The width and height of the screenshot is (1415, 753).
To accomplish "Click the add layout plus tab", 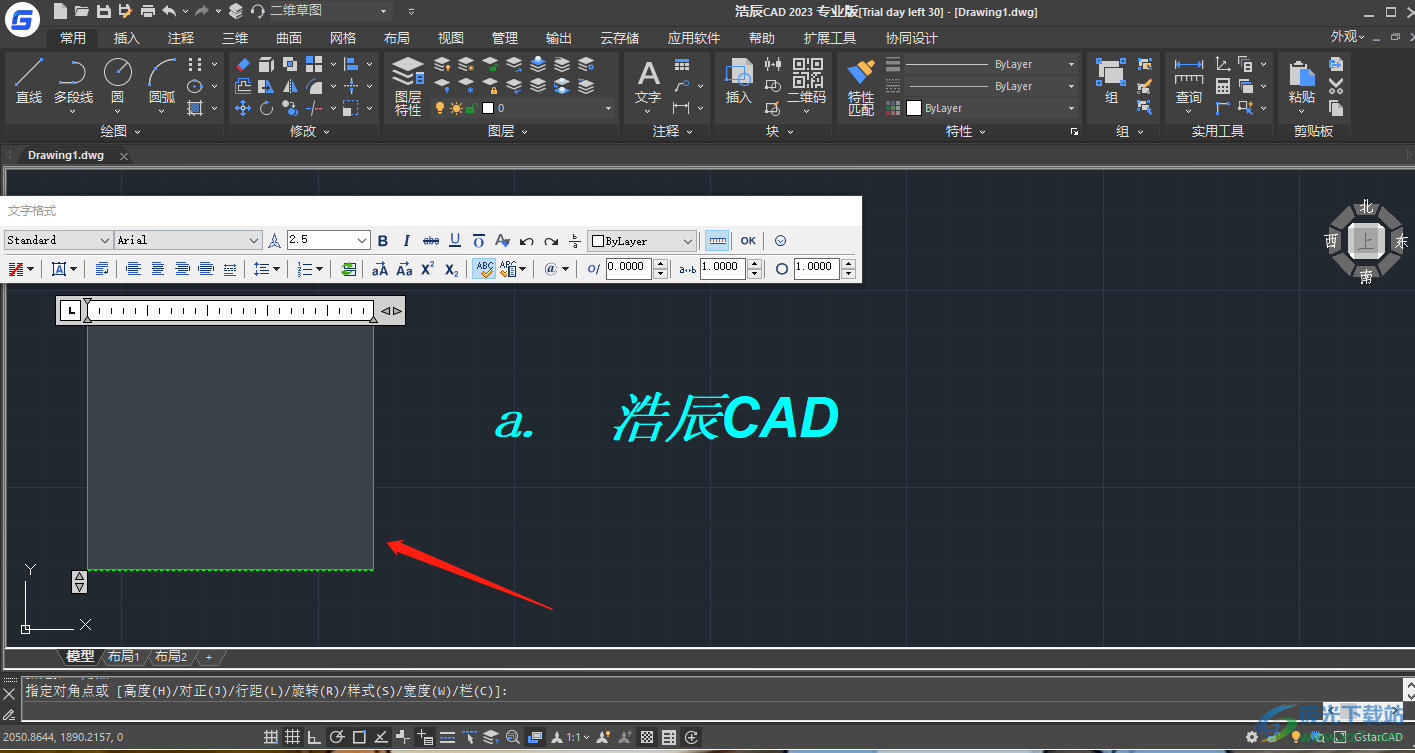I will (x=209, y=657).
